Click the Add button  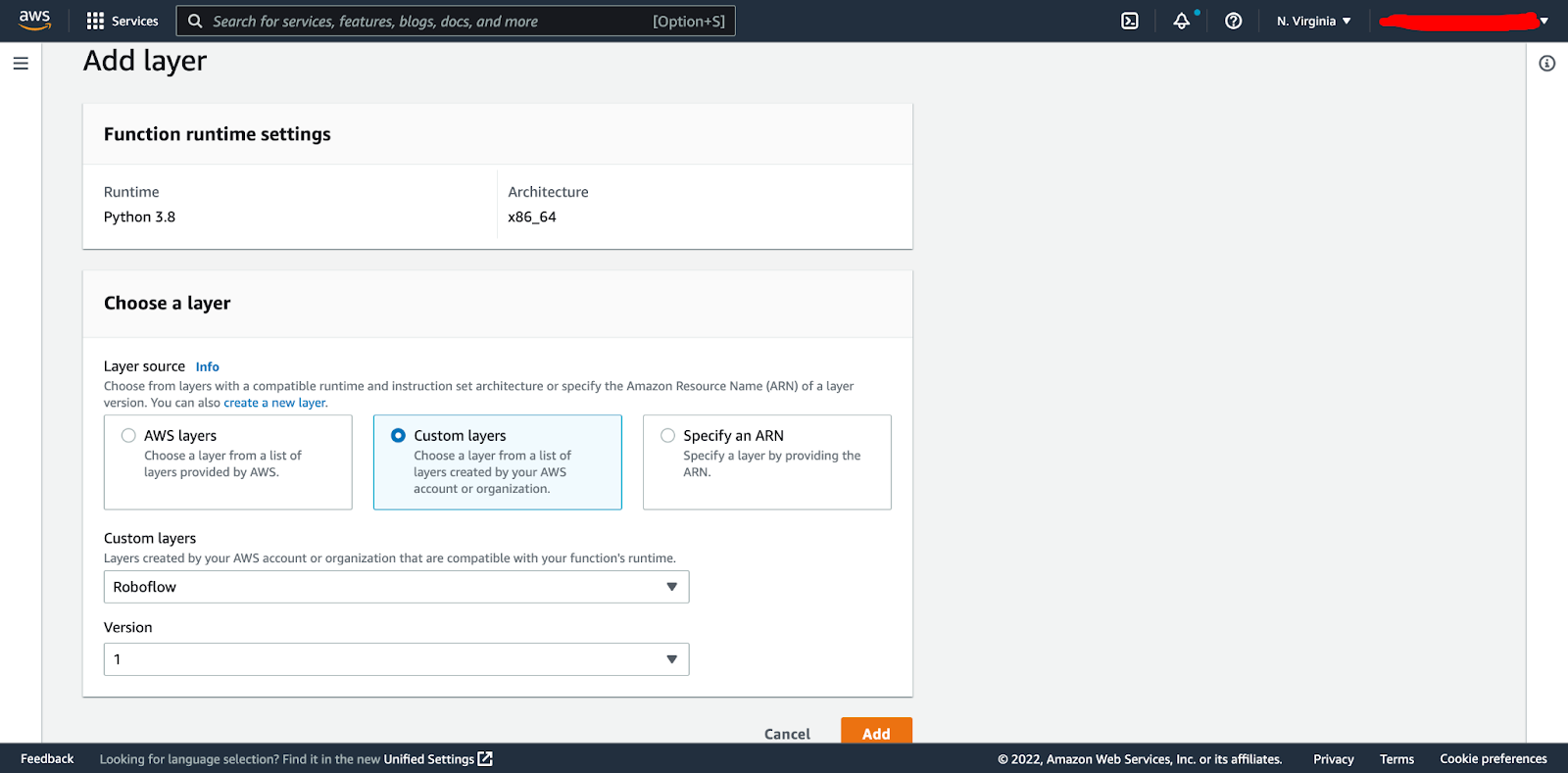[x=876, y=731]
